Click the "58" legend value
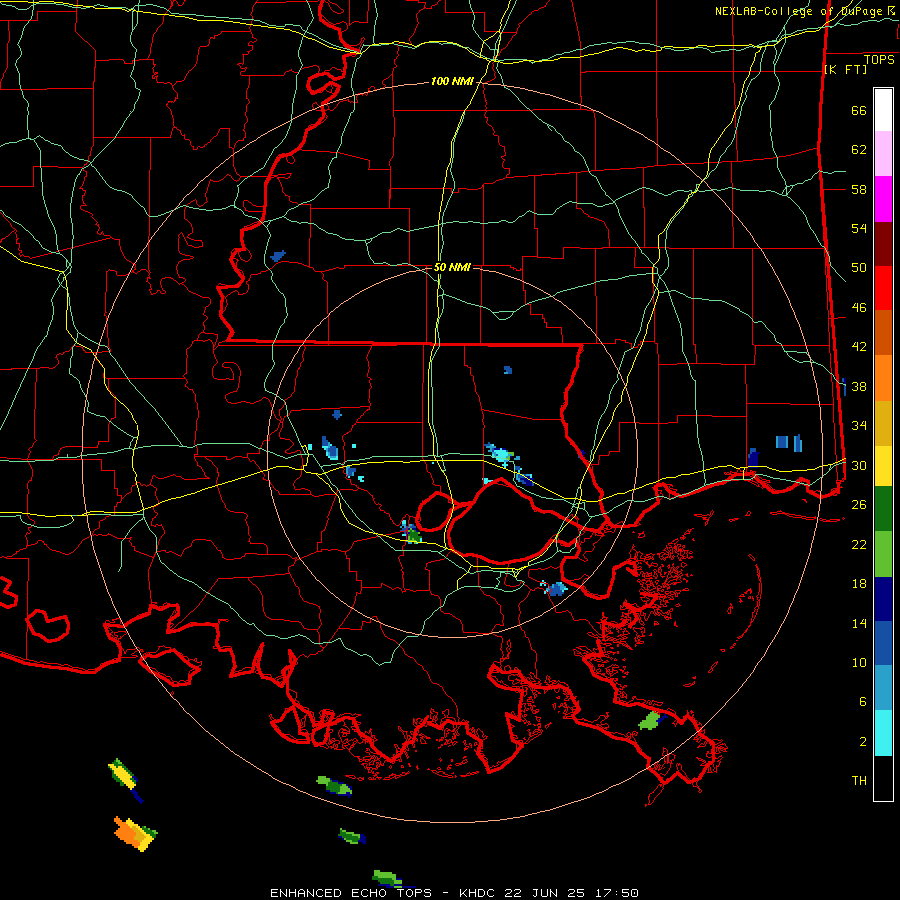The height and width of the screenshot is (900, 900). 859,189
